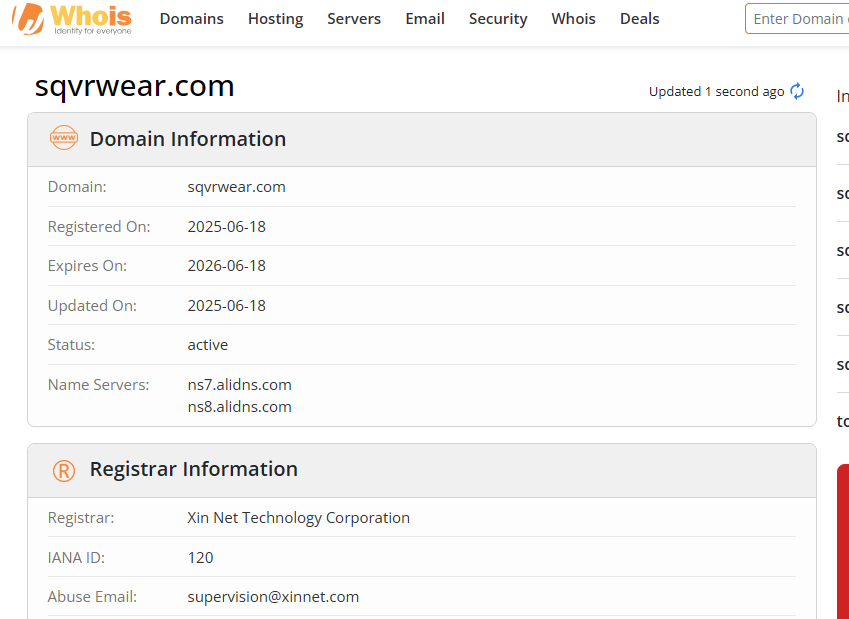The image size is (849, 619).
Task: Click the Xin Net Technology Corporation registrar name
Action: coord(298,518)
